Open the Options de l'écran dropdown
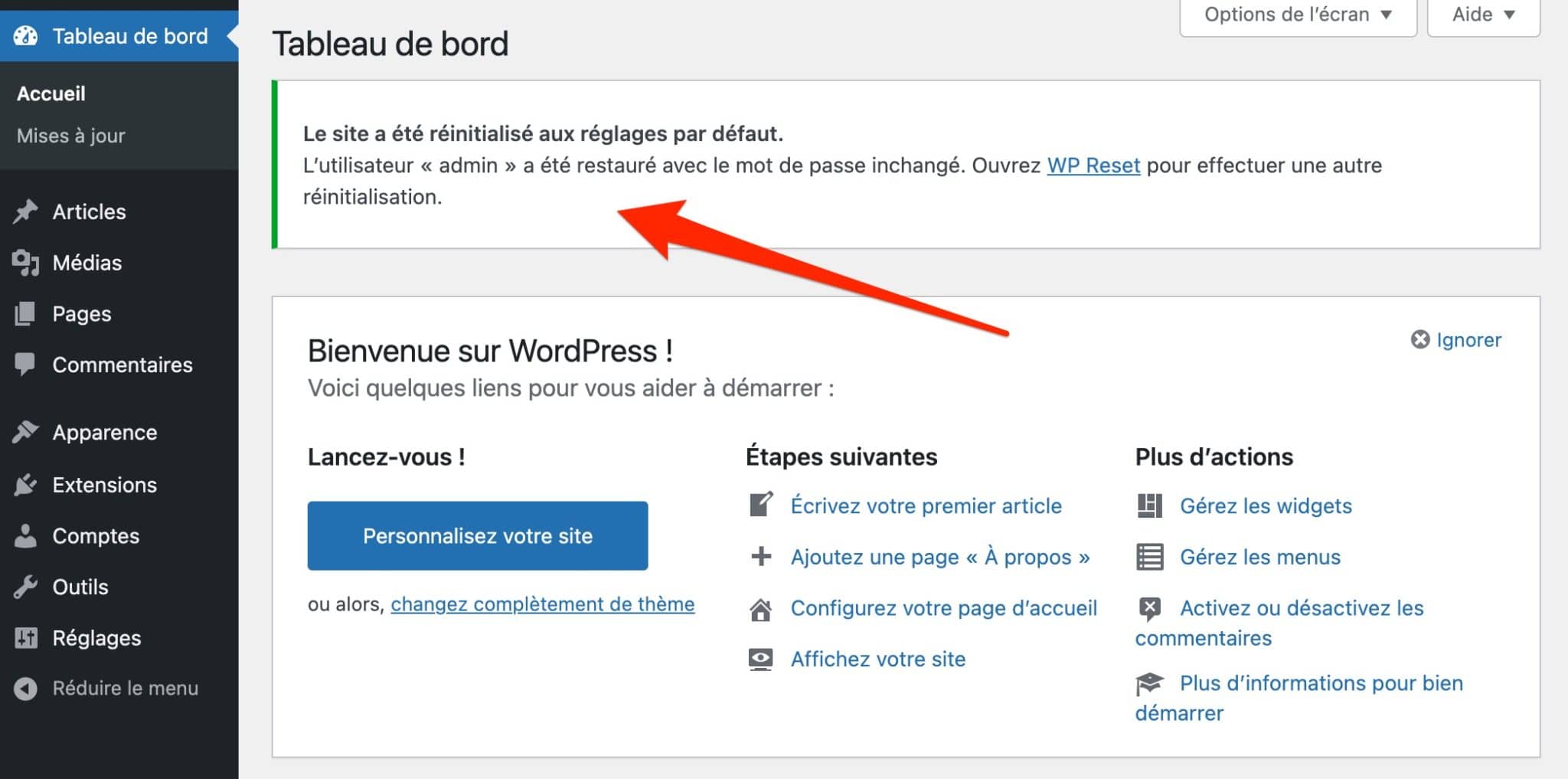Screen dimensions: 1568x779 click(1297, 14)
